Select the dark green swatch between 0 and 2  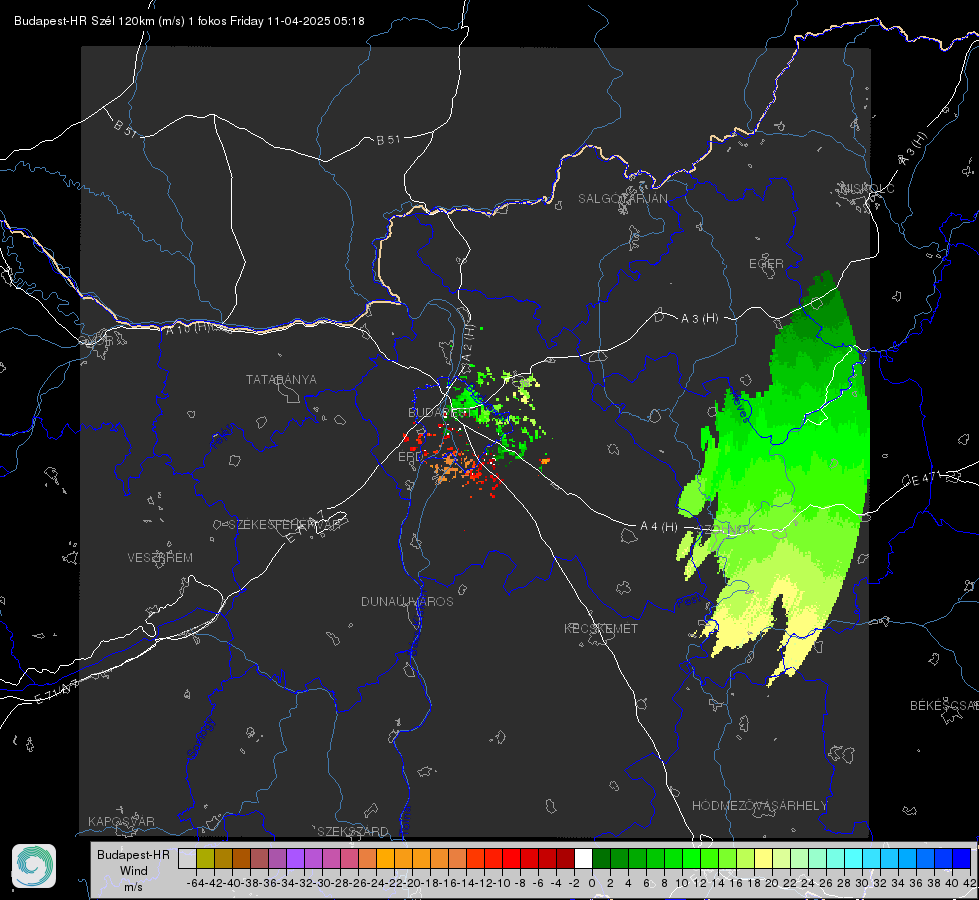tap(601, 858)
